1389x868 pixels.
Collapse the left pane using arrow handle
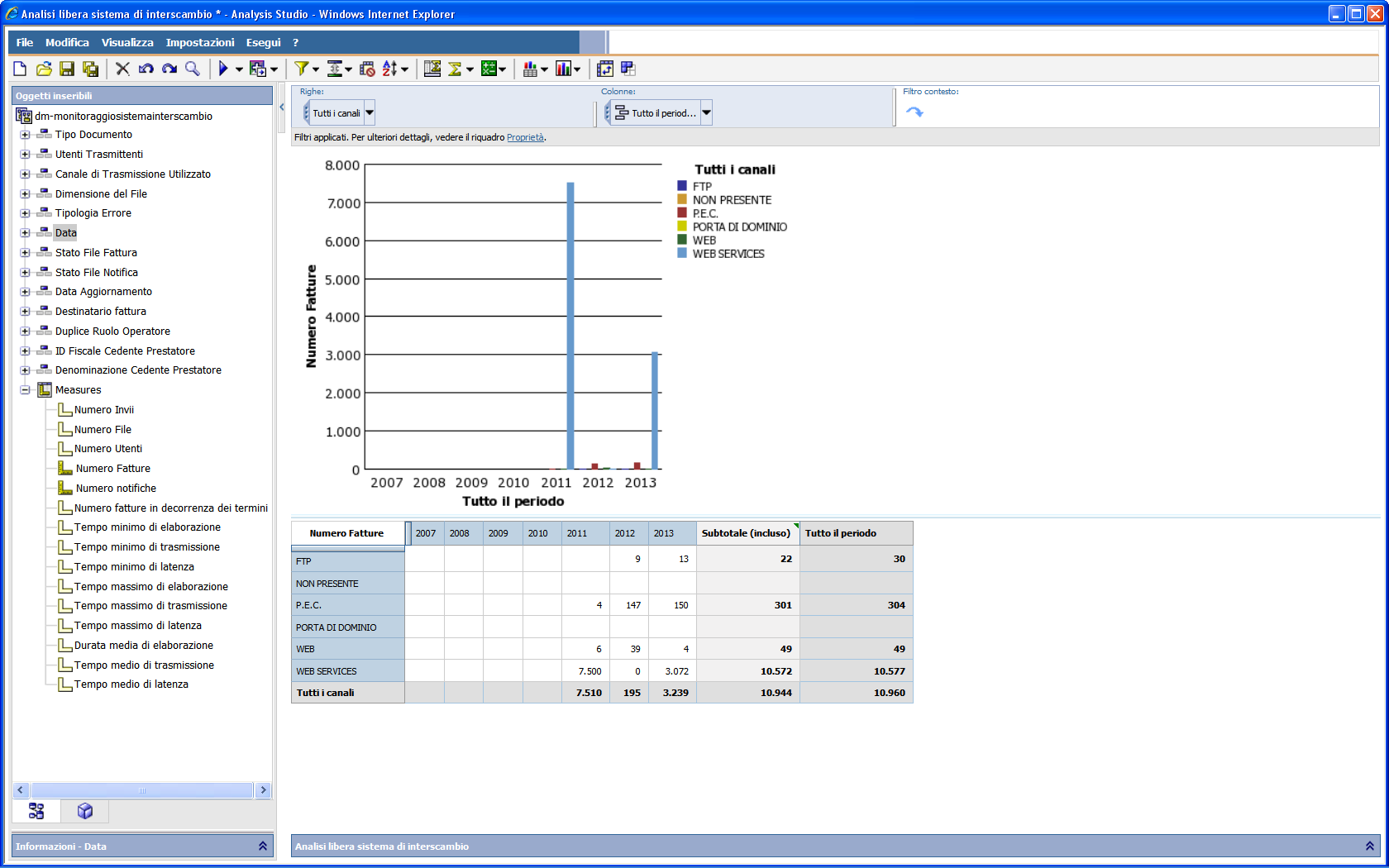[282, 107]
